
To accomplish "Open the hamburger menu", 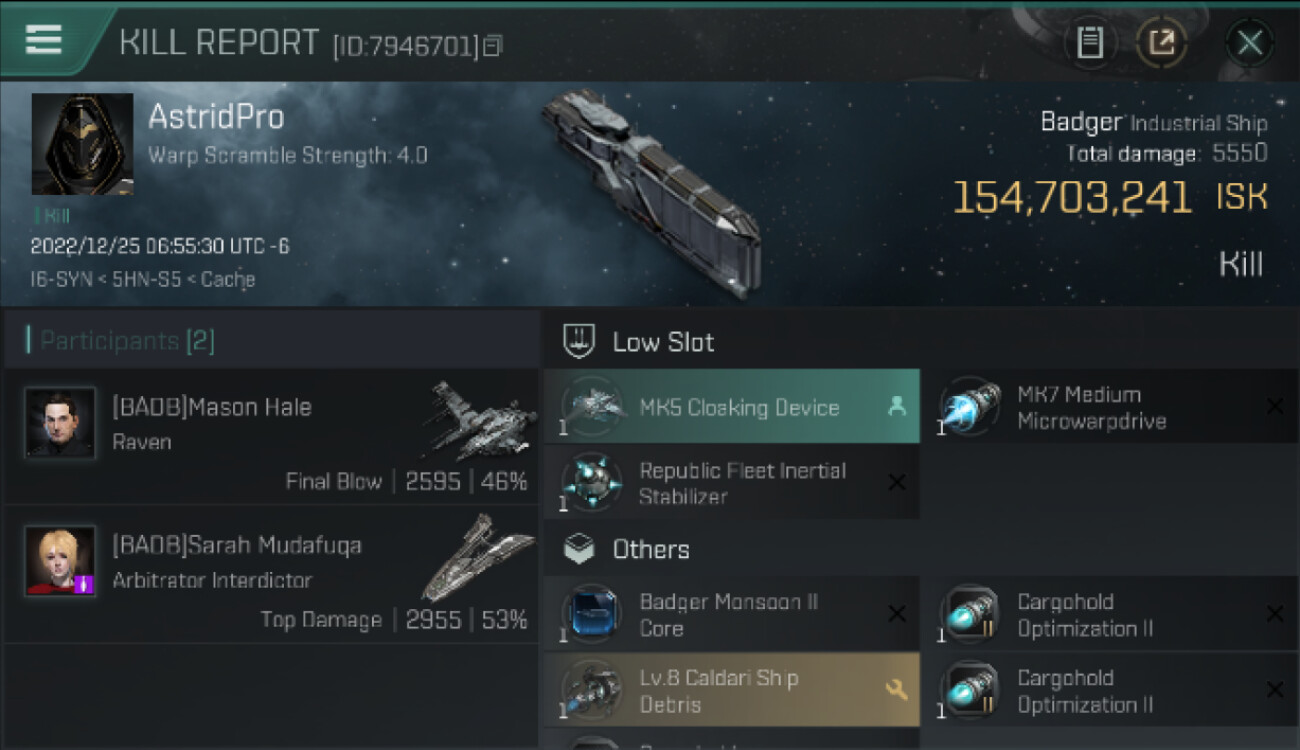I will (x=44, y=40).
